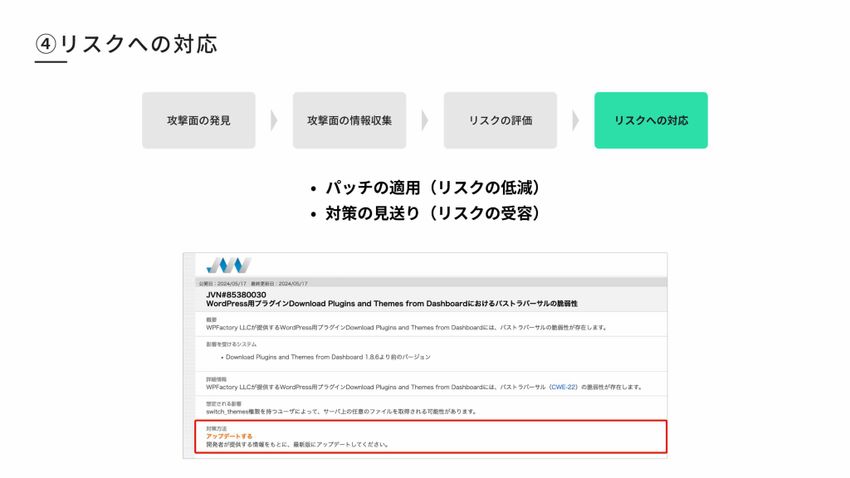Click the JVN#85380030 heading
Image resolution: width=850 pixels, height=478 pixels.
236,294
